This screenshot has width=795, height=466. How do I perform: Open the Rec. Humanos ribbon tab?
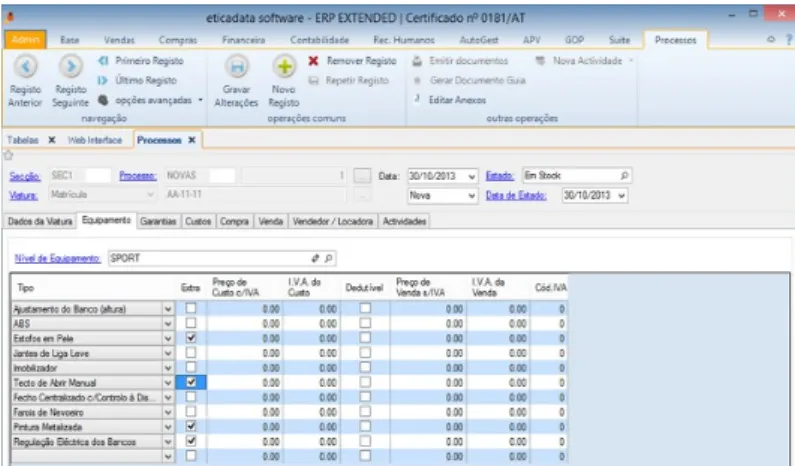tap(404, 40)
